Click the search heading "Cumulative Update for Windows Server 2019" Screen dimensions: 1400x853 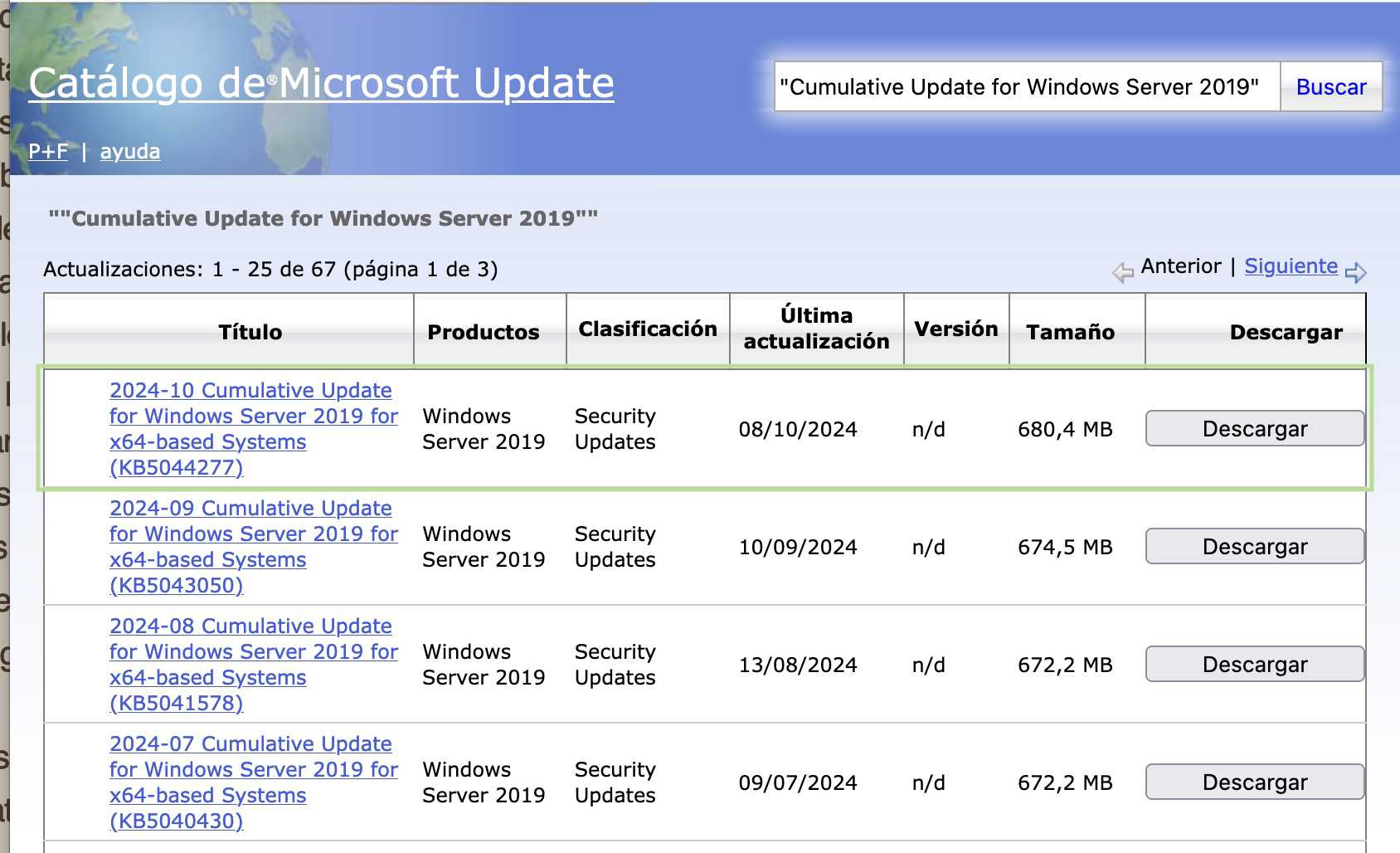click(x=323, y=218)
